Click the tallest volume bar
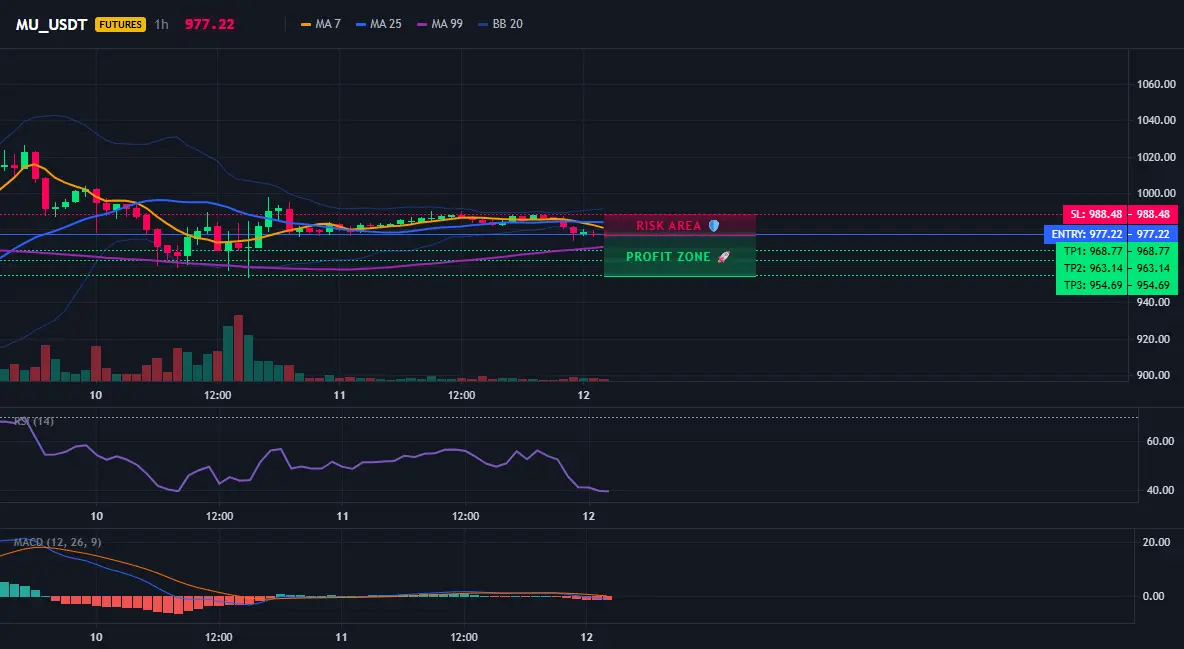Viewport: 1184px width, 649px height. (x=239, y=348)
